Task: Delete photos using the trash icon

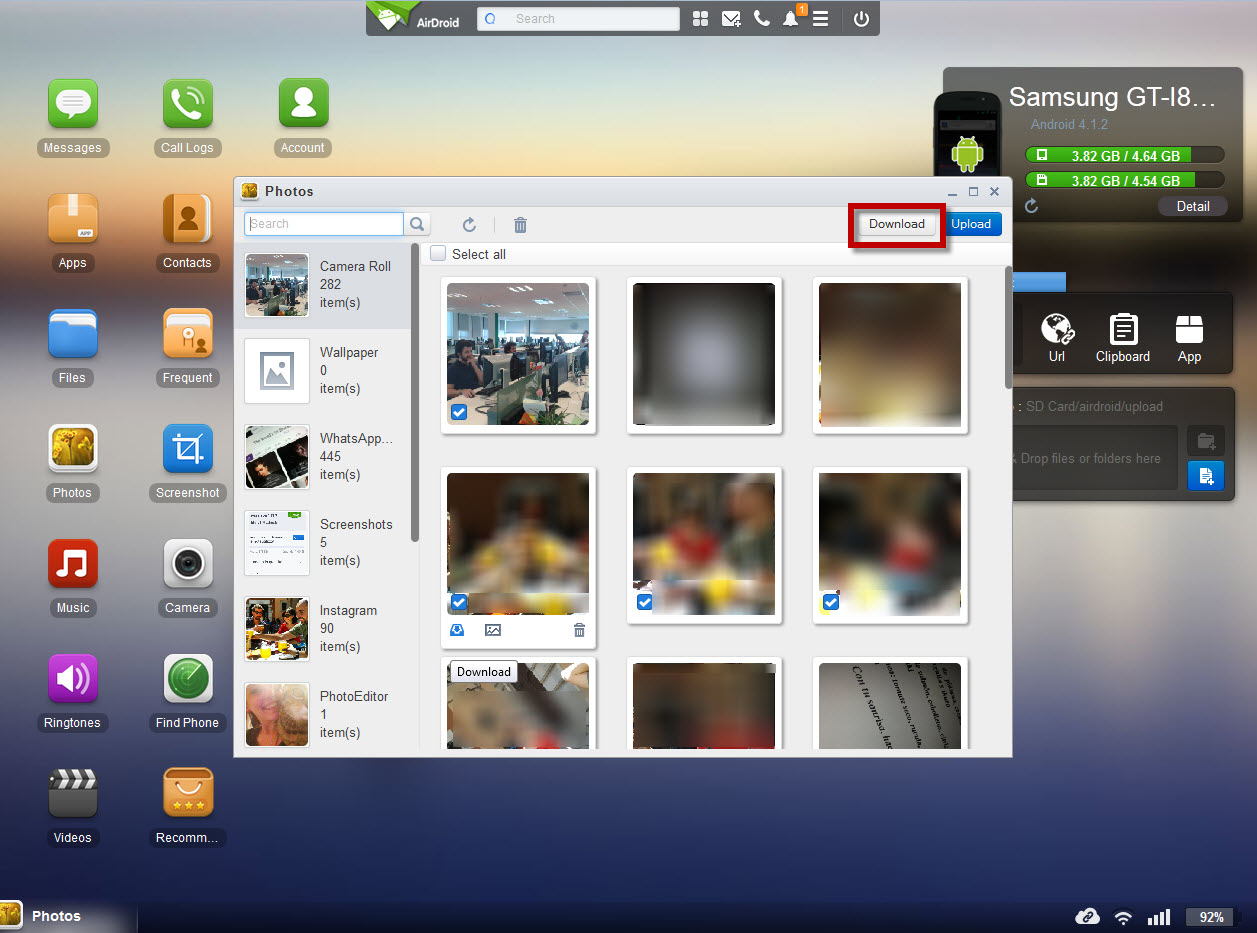Action: [x=520, y=224]
